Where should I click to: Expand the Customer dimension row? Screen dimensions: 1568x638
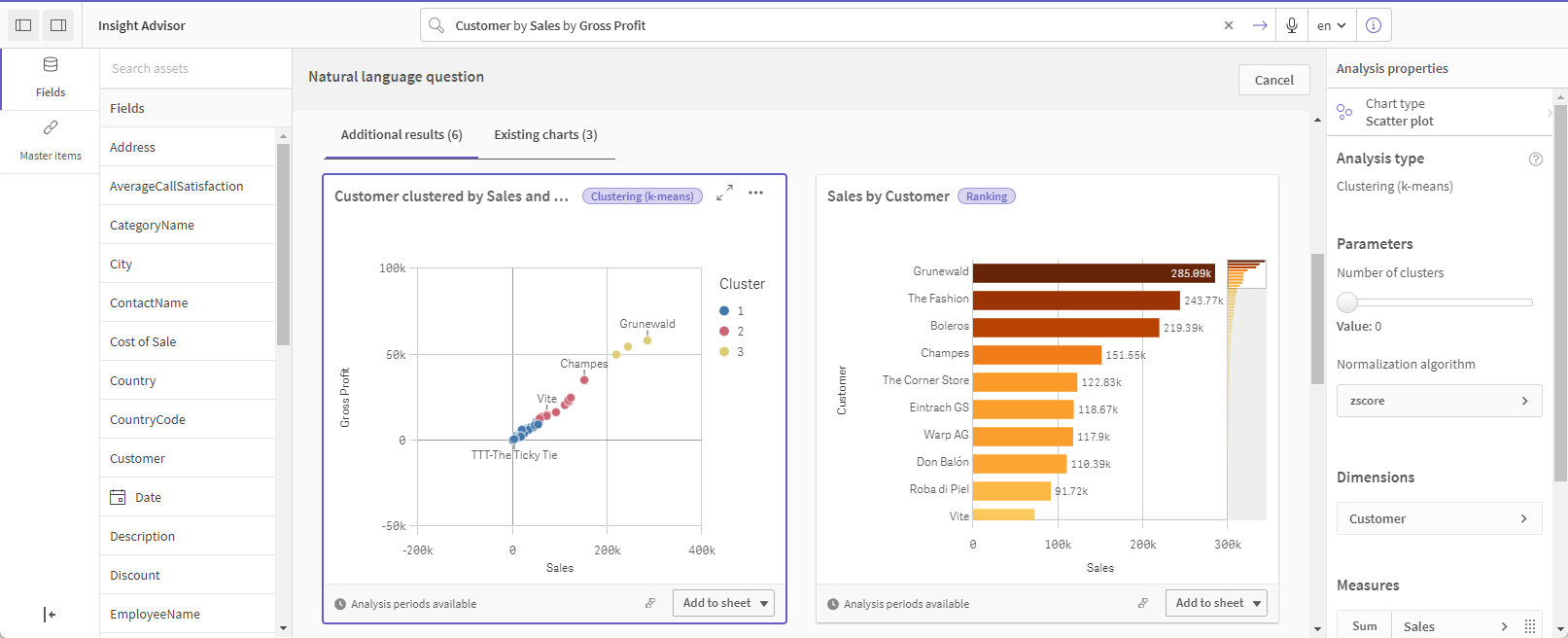pos(1439,518)
